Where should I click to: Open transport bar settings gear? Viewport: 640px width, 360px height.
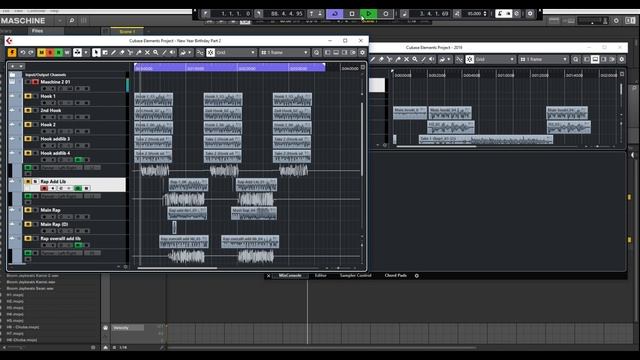tap(530, 13)
